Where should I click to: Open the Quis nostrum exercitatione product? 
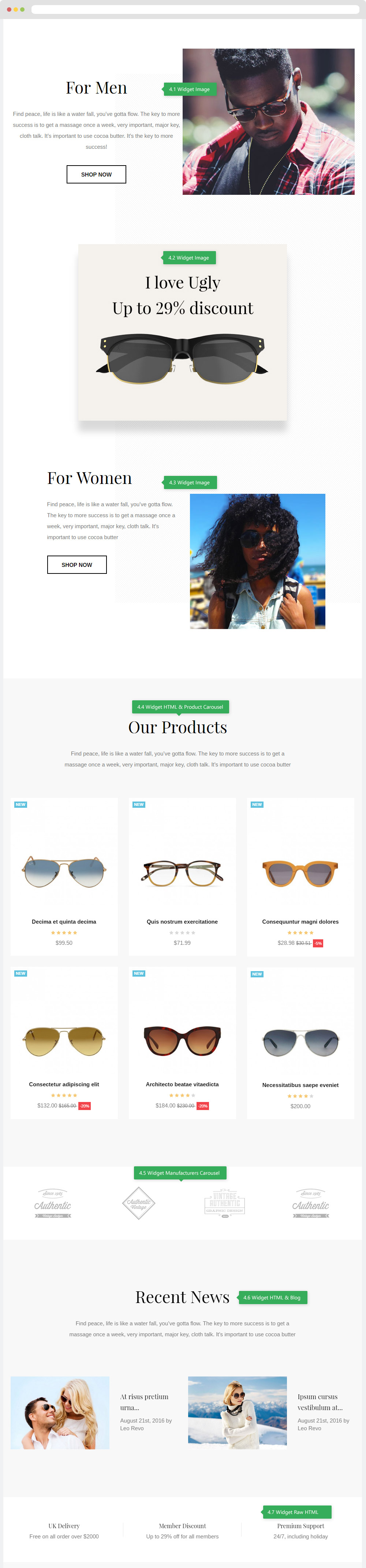(182, 921)
